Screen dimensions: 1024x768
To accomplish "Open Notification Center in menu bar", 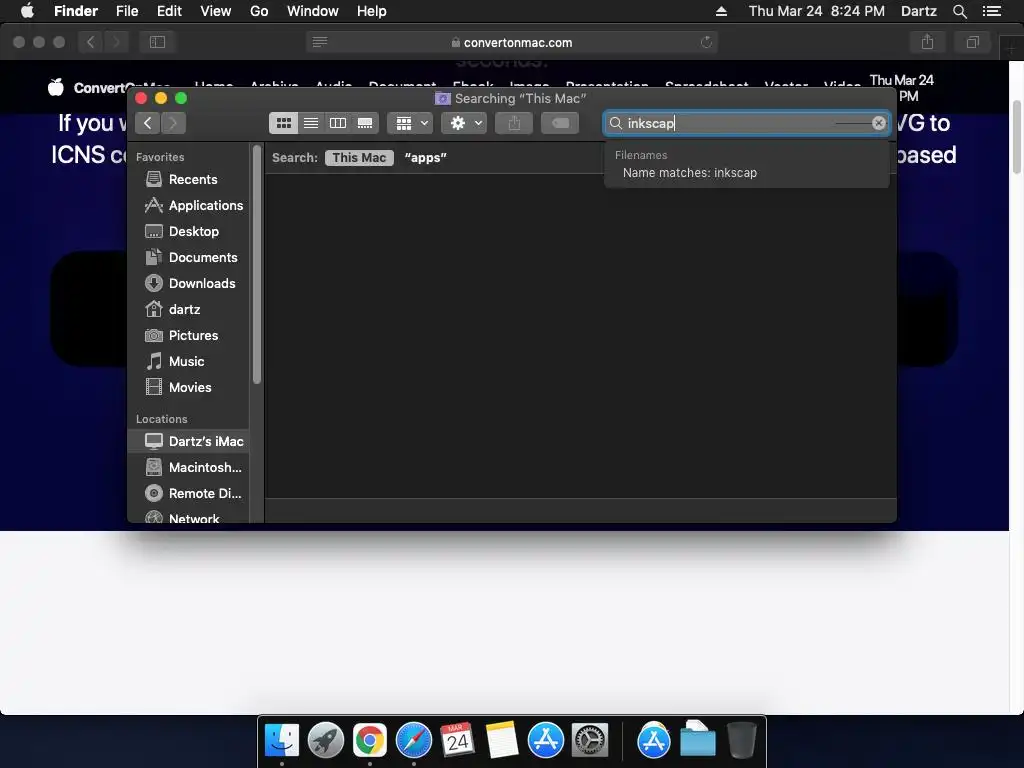I will point(992,11).
